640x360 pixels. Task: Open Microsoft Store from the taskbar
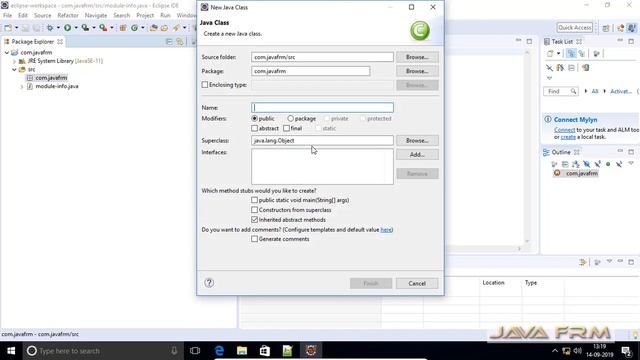(x=265, y=351)
